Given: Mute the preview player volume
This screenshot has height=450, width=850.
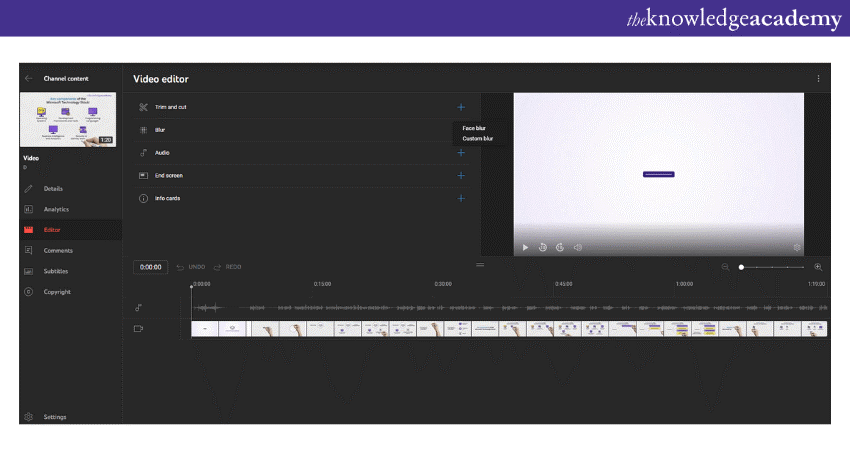Looking at the screenshot, I should click(577, 247).
